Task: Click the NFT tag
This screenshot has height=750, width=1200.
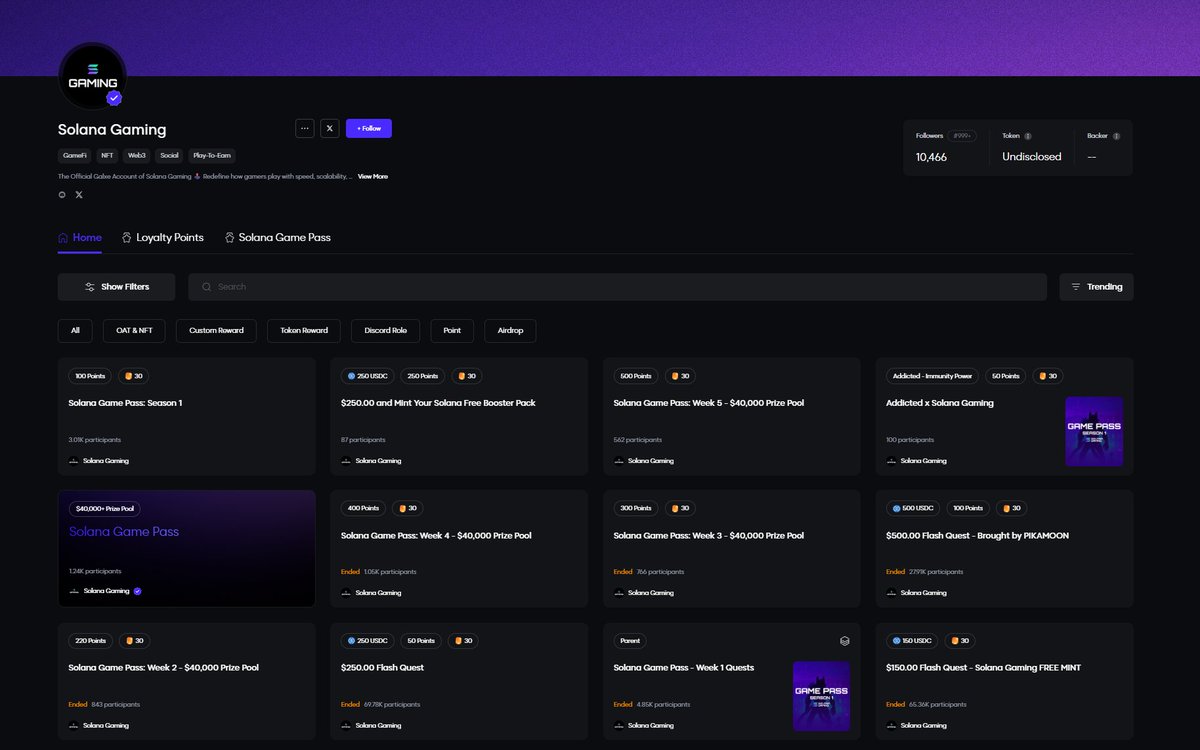Action: pos(107,156)
